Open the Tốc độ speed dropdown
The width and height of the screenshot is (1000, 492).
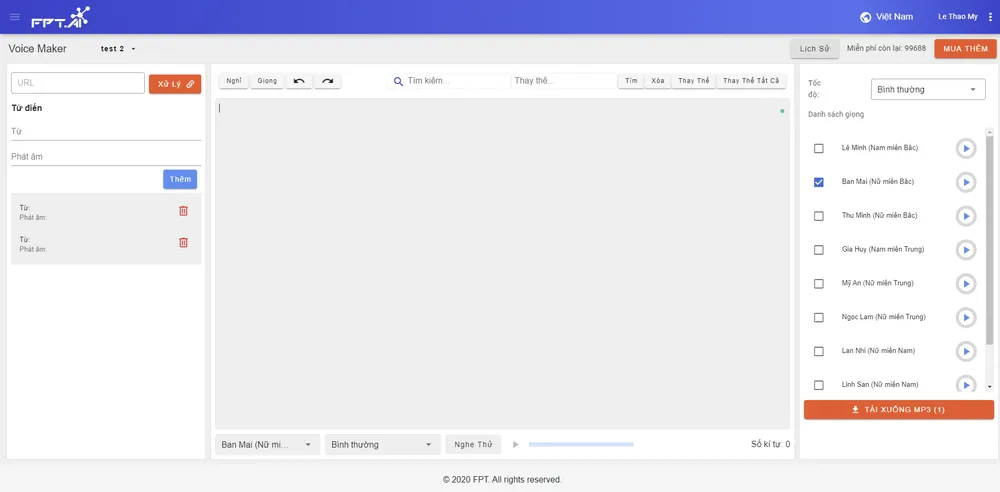927,90
